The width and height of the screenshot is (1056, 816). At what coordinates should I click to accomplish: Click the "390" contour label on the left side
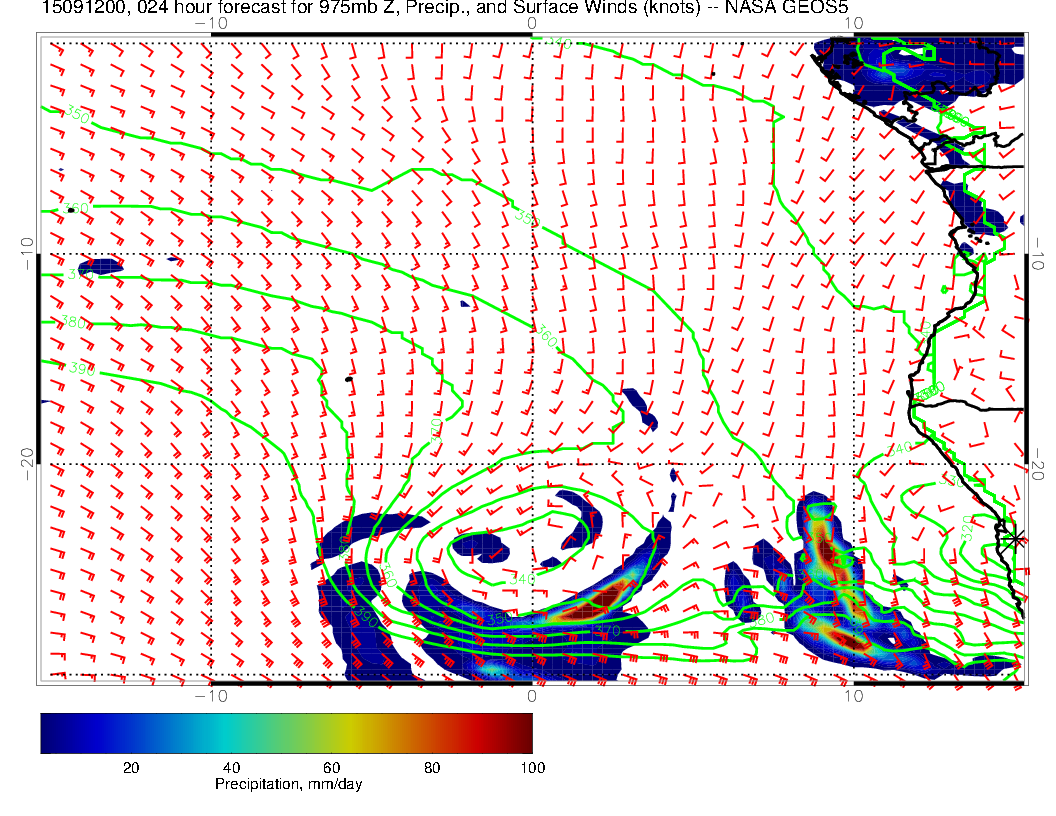point(80,369)
